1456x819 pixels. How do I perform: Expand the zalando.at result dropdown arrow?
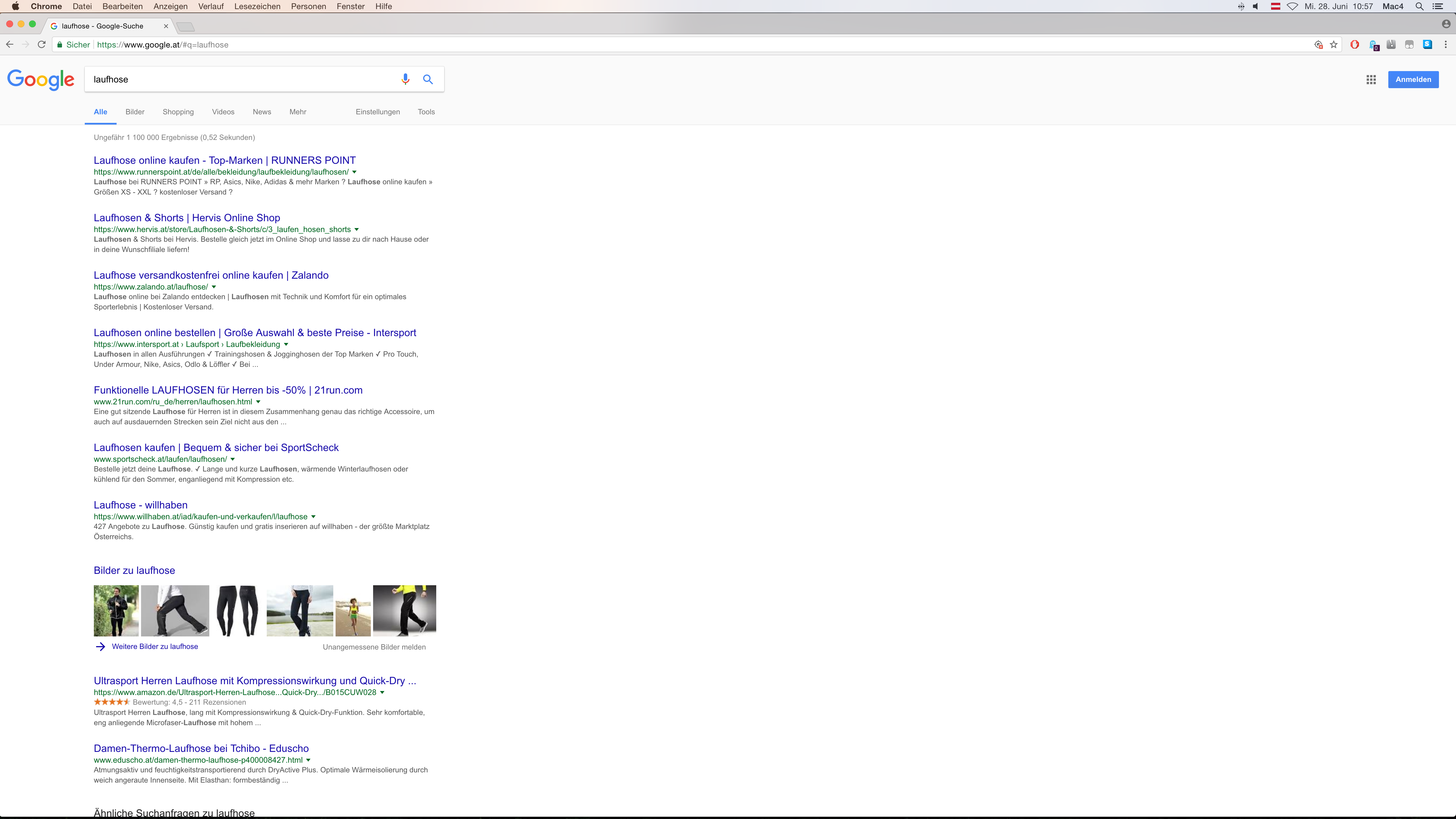214,287
